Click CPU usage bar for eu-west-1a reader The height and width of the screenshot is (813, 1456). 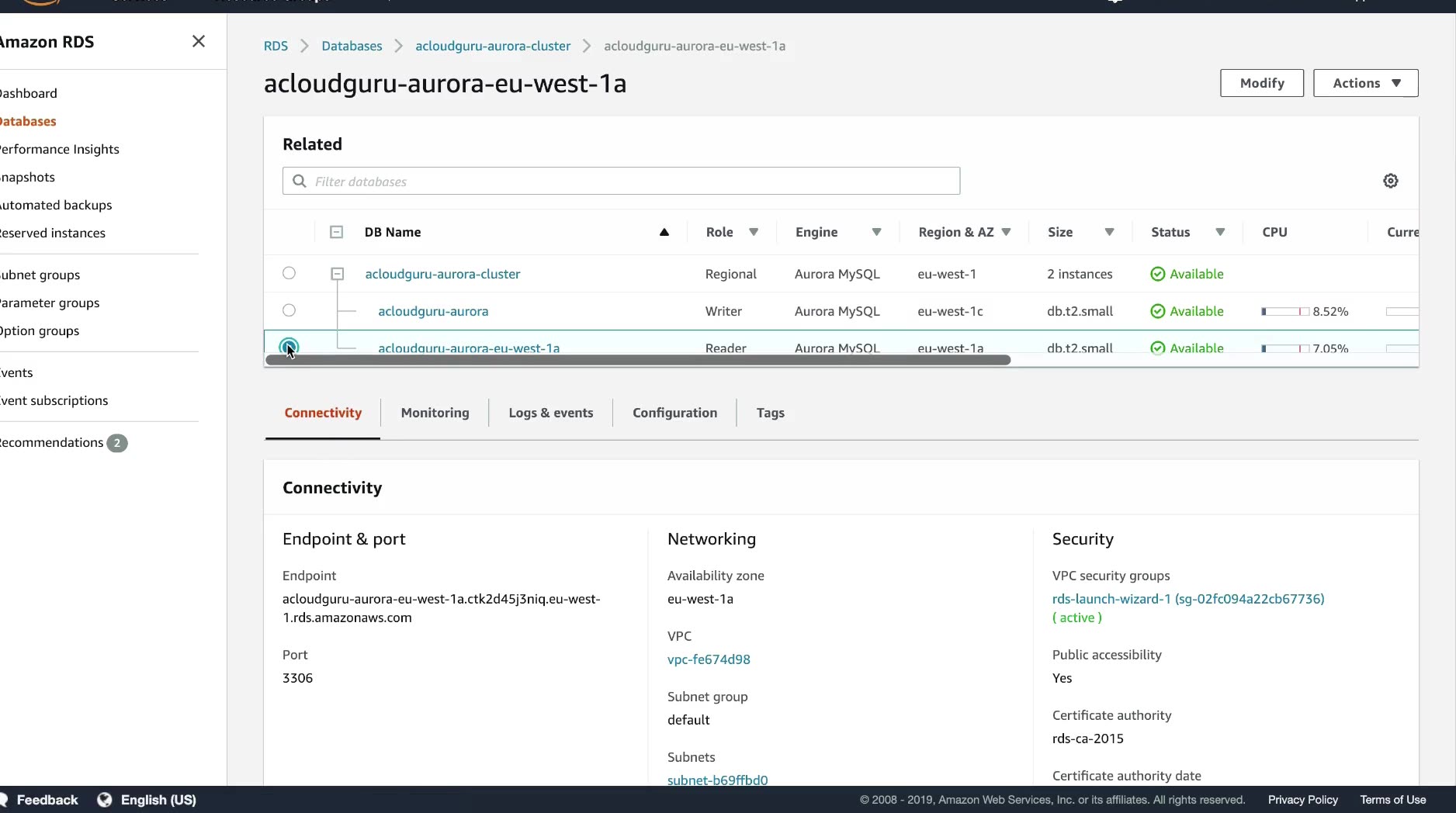coord(1285,348)
